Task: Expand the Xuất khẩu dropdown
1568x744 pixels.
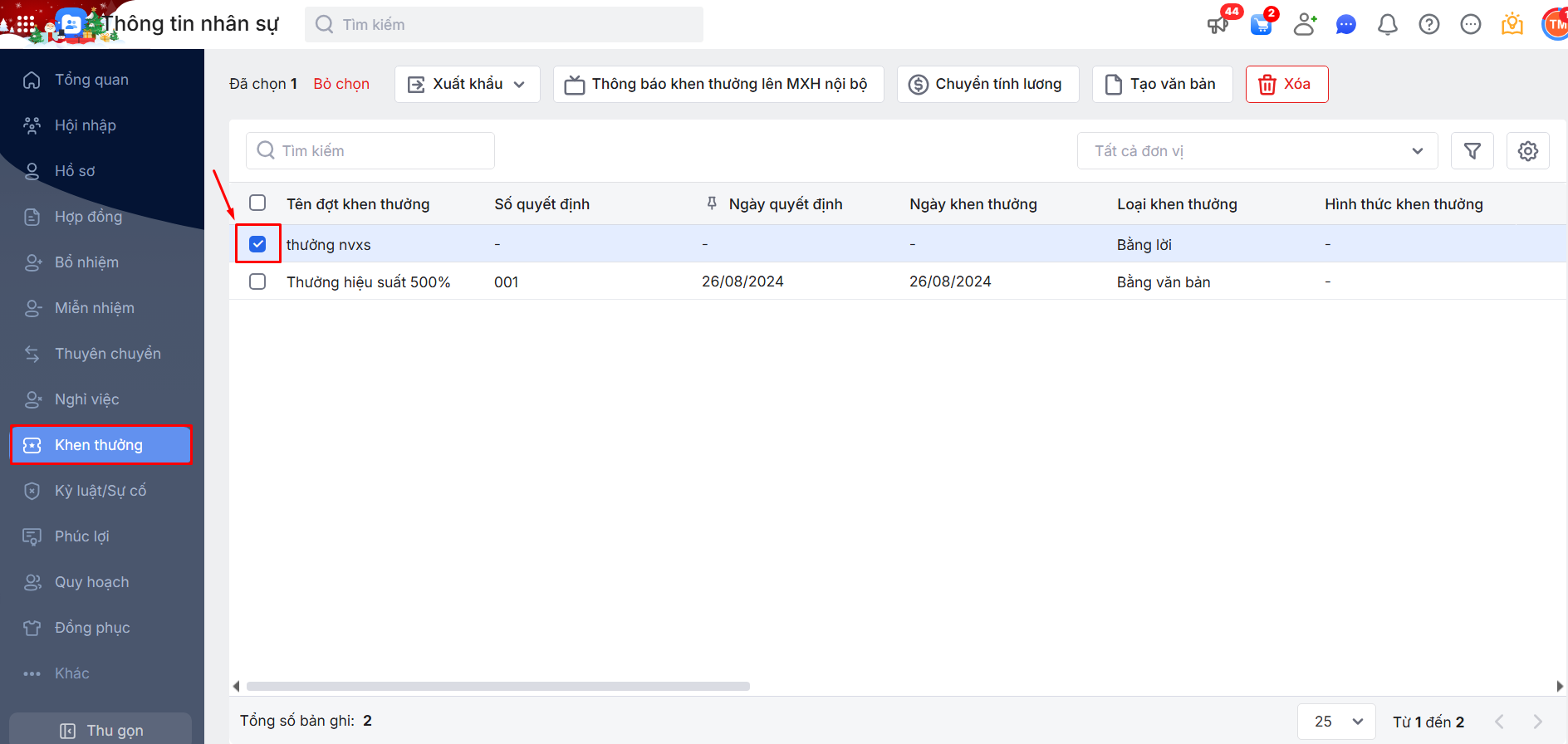Action: point(467,84)
